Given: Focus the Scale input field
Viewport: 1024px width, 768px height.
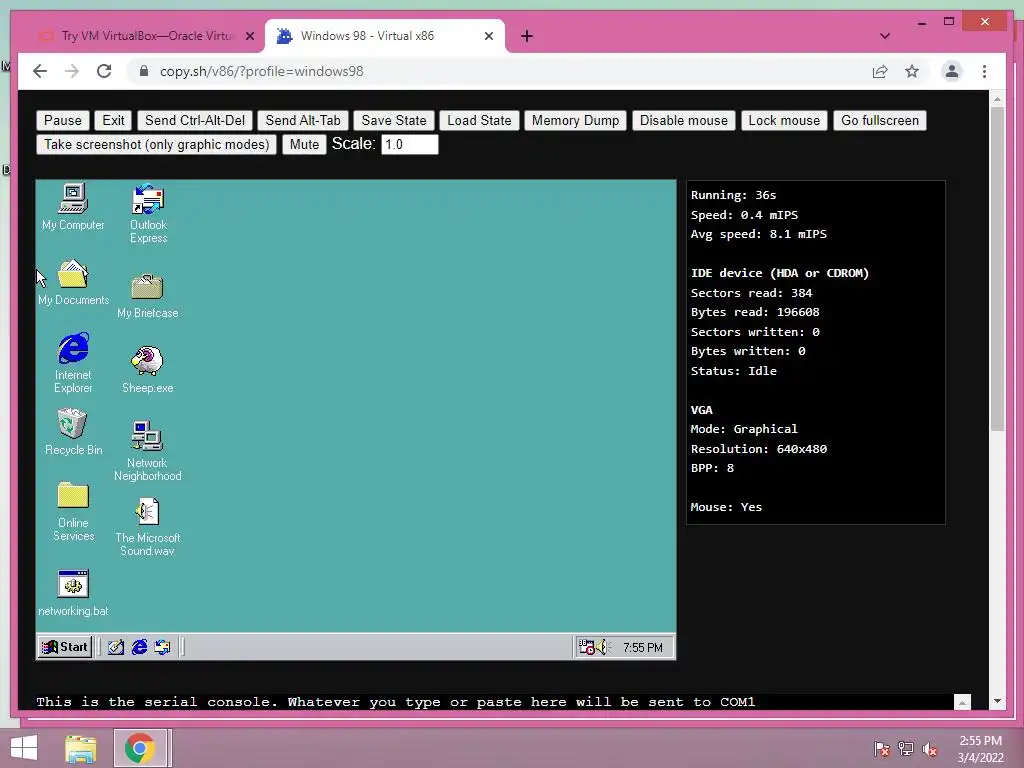Looking at the screenshot, I should pyautogui.click(x=409, y=144).
